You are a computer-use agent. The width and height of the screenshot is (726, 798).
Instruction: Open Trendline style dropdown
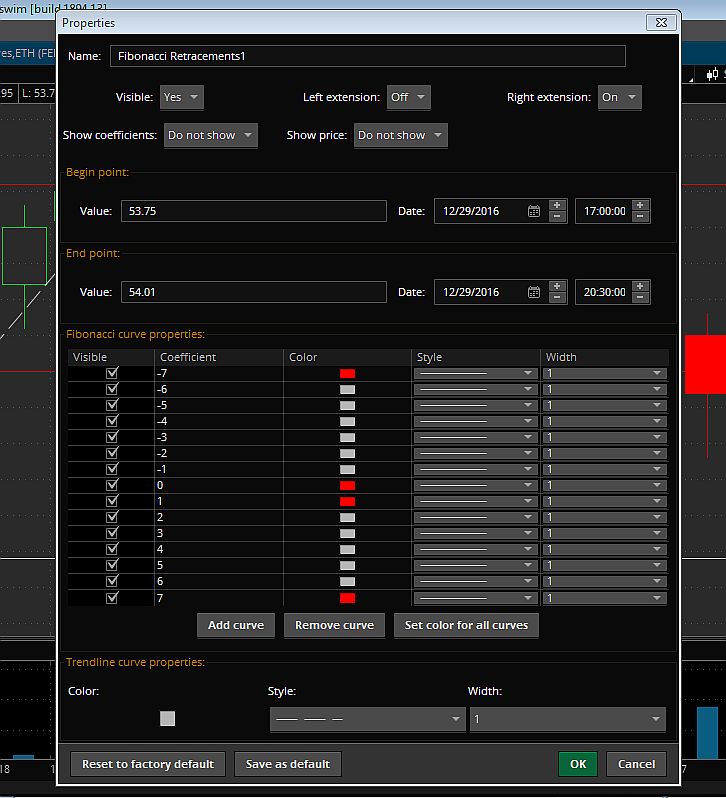click(x=368, y=719)
